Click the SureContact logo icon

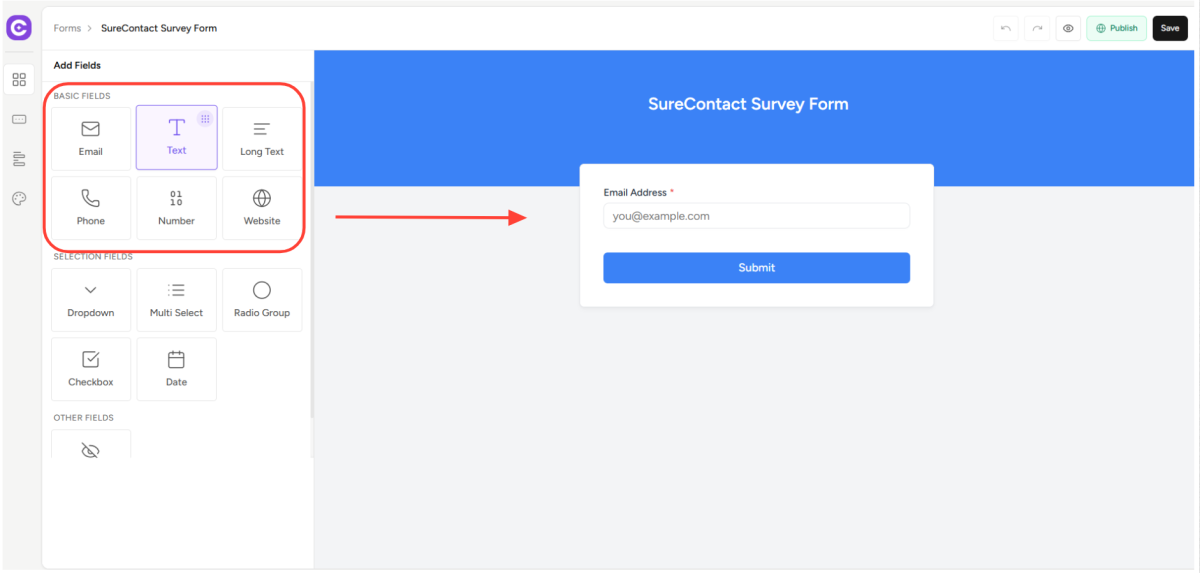[19, 28]
